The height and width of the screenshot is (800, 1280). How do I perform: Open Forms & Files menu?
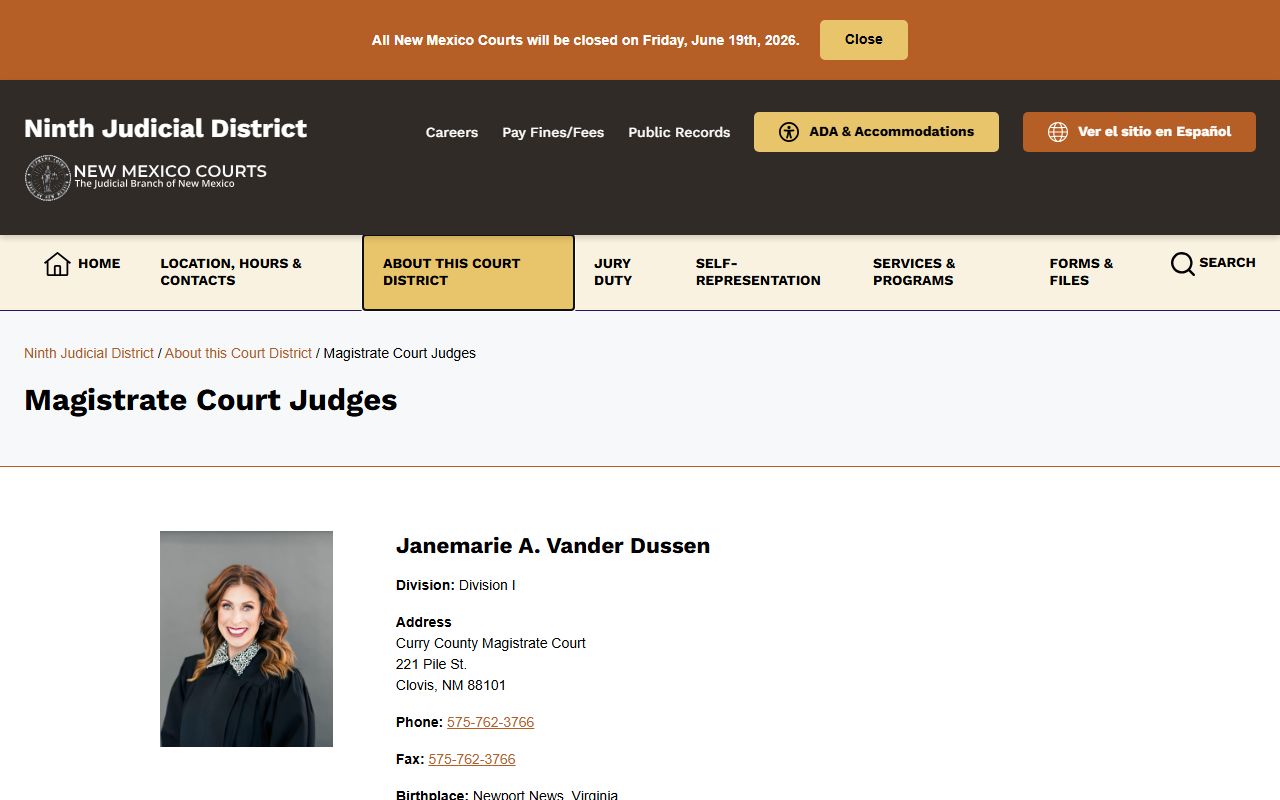point(1081,272)
